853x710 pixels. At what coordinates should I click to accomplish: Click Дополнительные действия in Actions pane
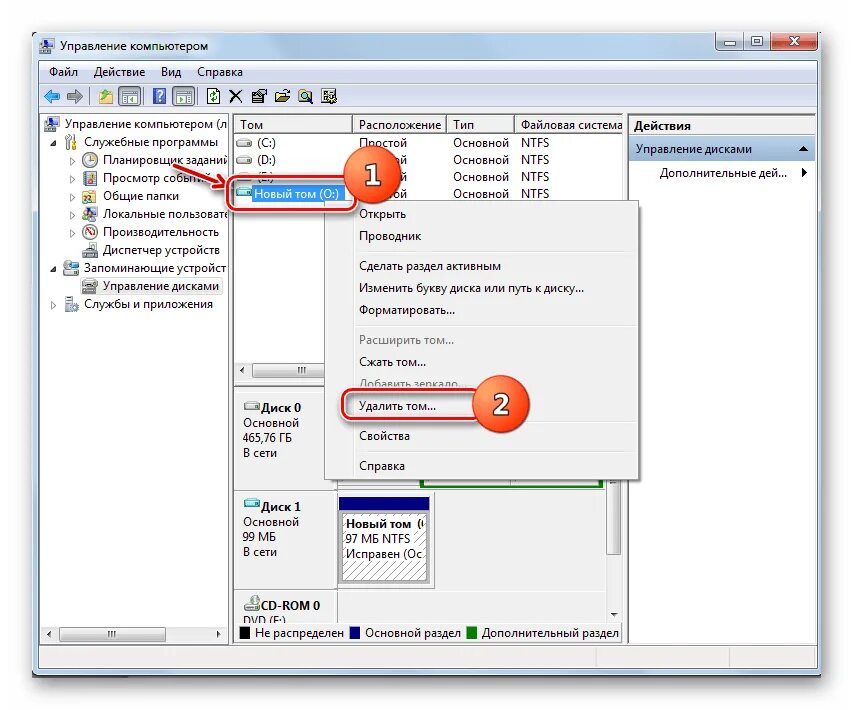click(723, 173)
